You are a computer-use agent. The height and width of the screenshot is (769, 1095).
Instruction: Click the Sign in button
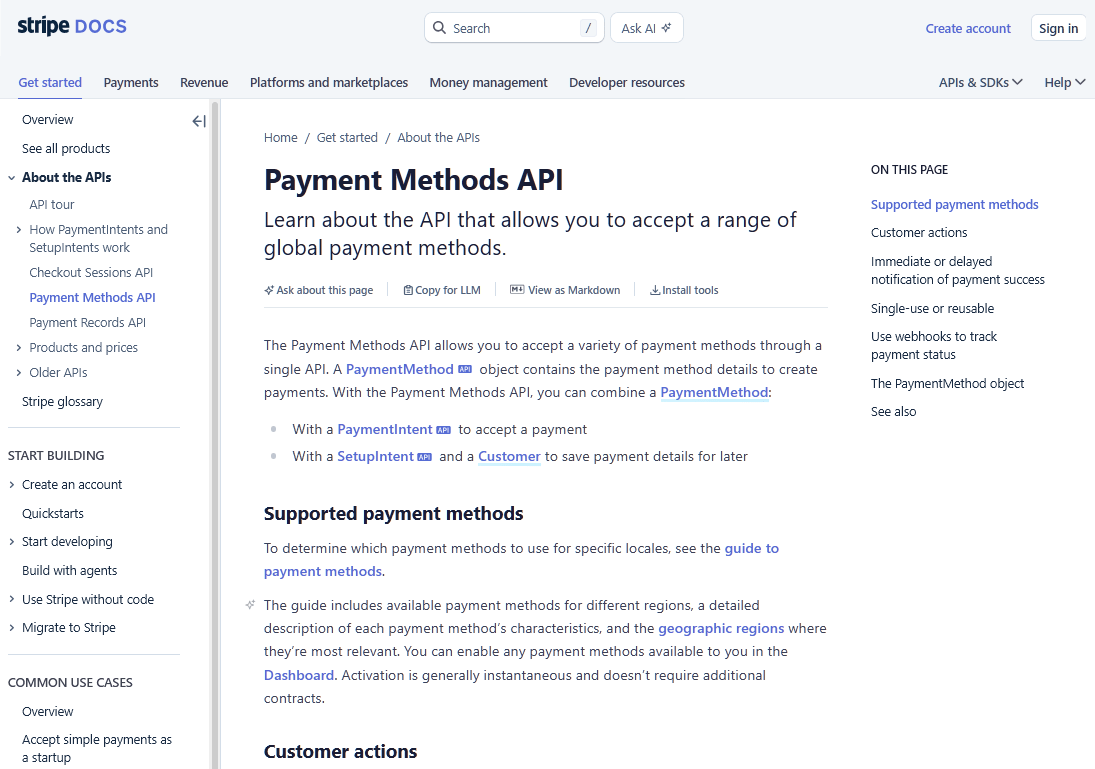1058,29
